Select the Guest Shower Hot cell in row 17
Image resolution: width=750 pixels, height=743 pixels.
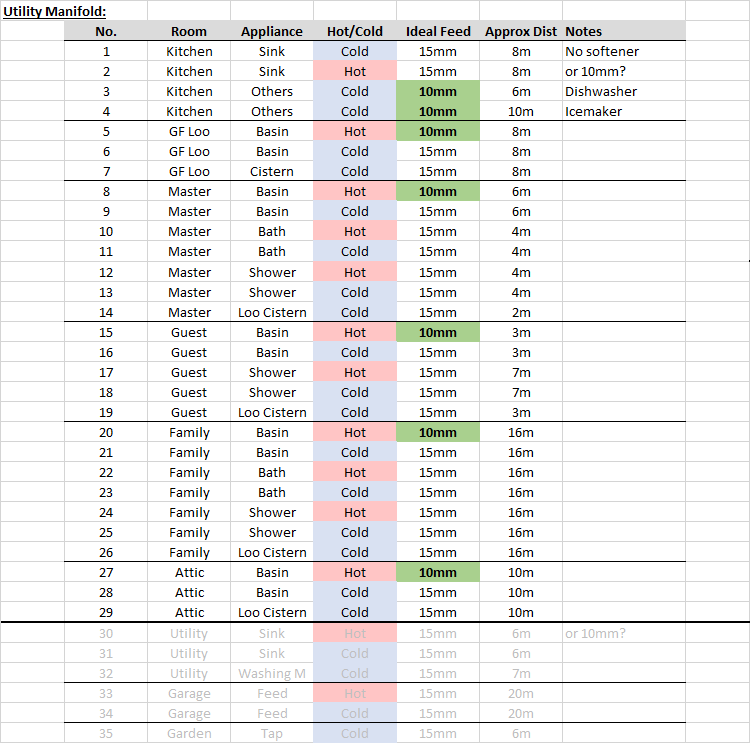[x=355, y=373]
